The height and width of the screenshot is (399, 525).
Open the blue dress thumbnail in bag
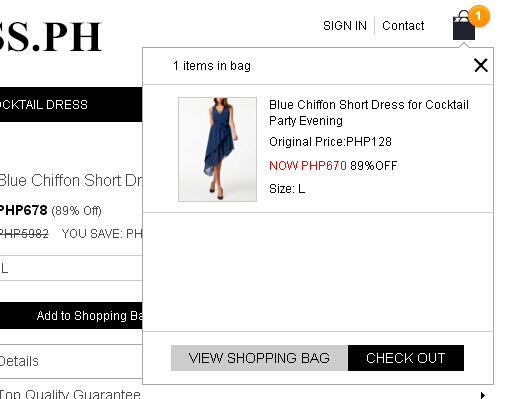218,149
